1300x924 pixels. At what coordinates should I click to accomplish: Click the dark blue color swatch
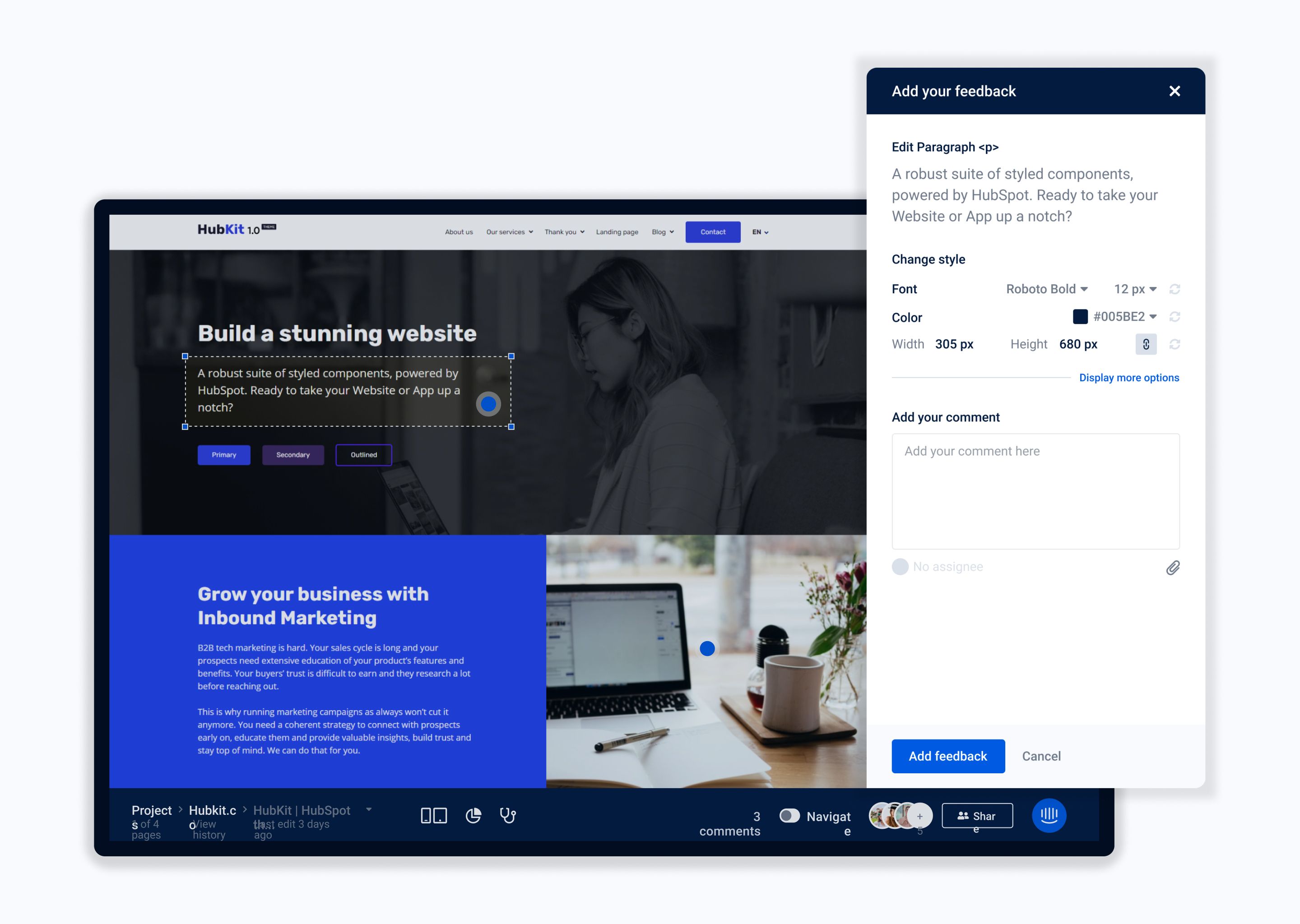(1080, 317)
